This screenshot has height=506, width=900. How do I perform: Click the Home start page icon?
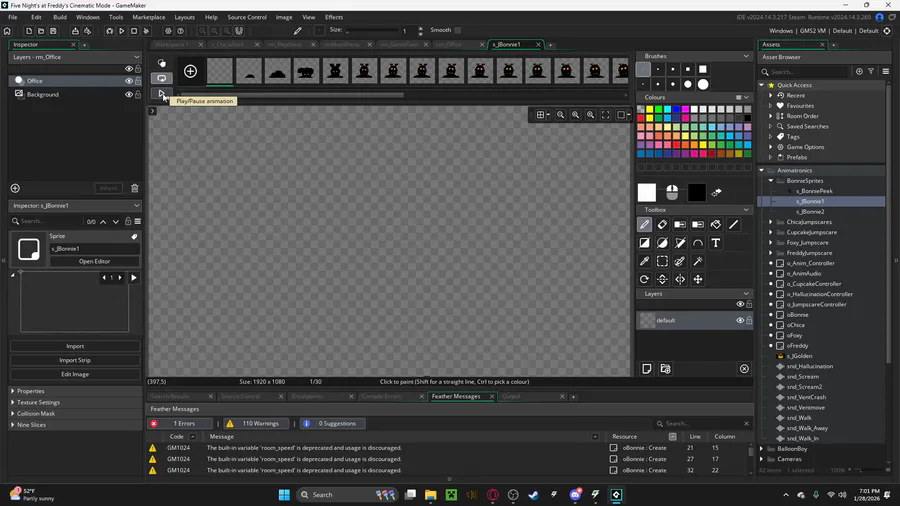click(7, 31)
